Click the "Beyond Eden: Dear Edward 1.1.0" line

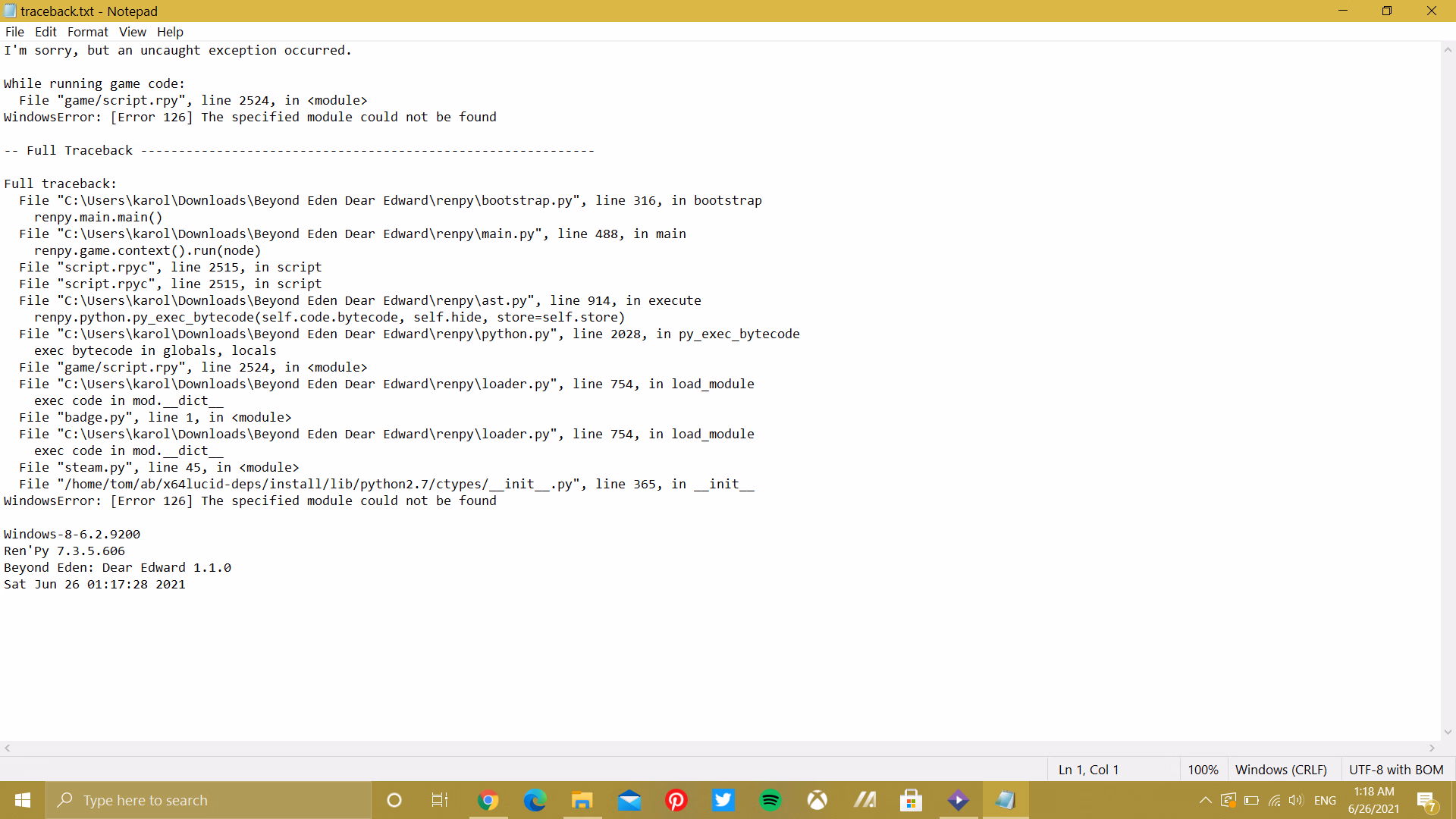point(118,567)
